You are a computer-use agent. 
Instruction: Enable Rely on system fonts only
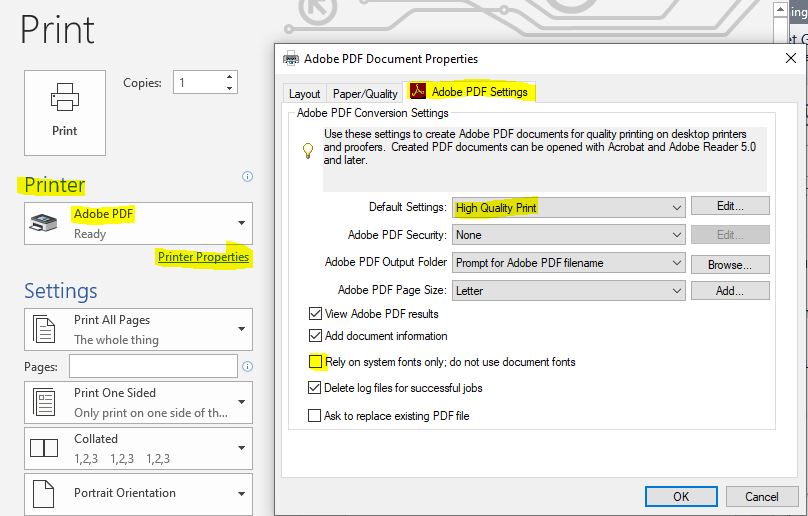pos(316,362)
